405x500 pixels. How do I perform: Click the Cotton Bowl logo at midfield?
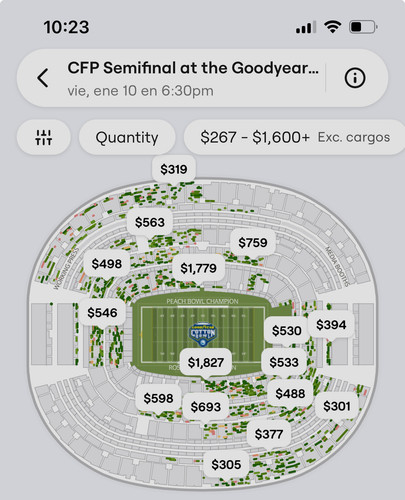(x=203, y=334)
